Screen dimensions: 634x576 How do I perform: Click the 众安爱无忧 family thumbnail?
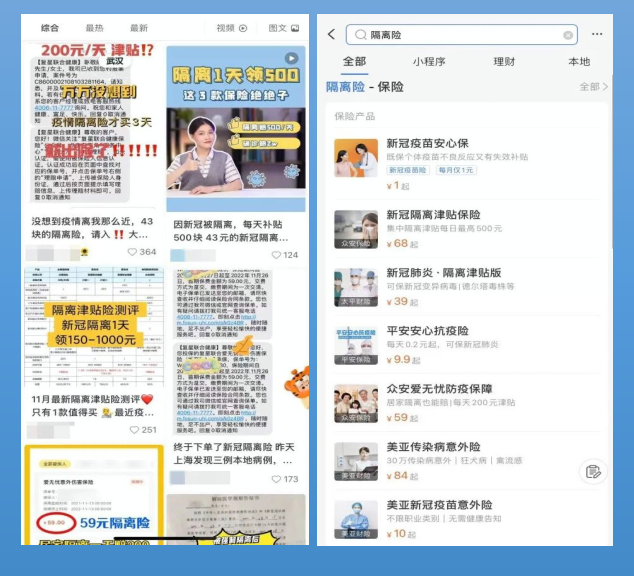pos(356,403)
